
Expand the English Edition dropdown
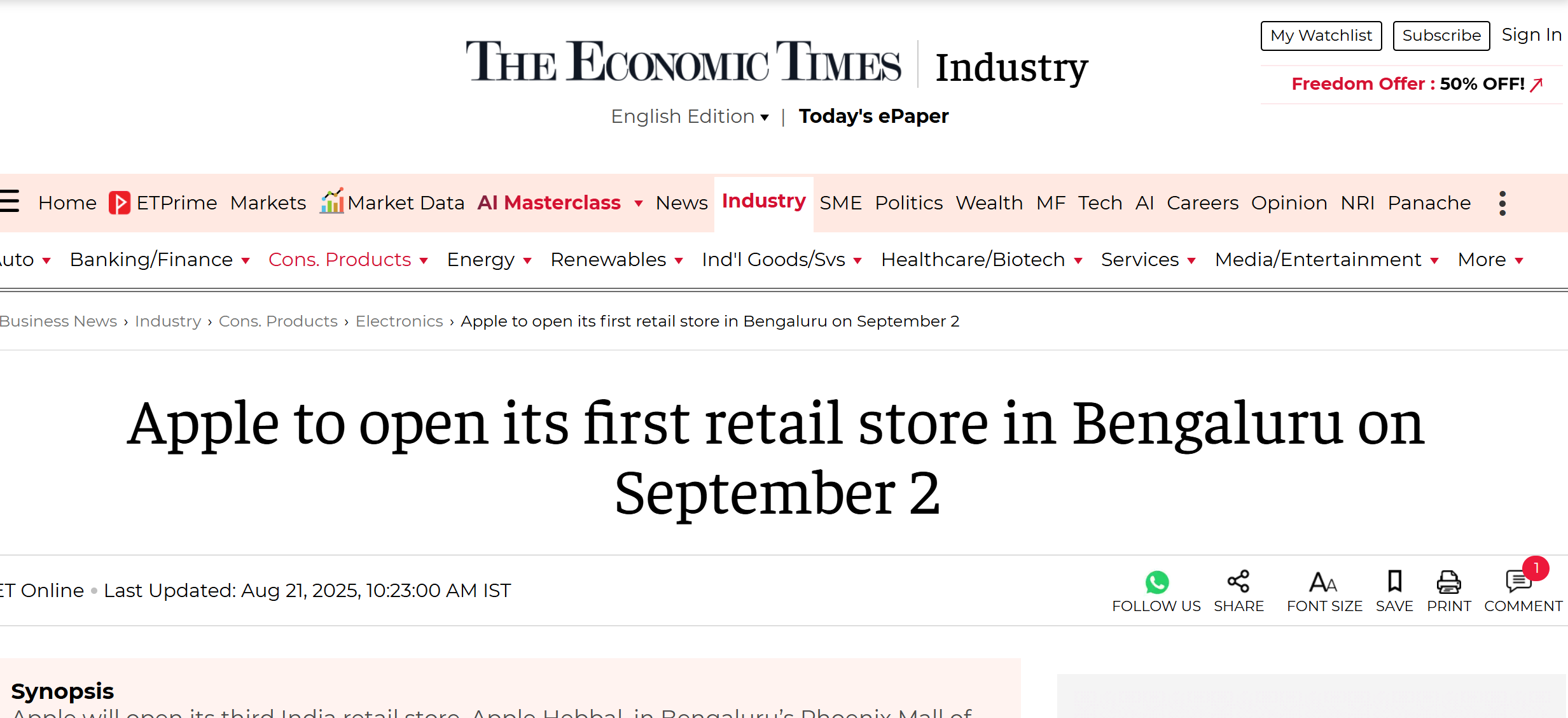point(690,116)
